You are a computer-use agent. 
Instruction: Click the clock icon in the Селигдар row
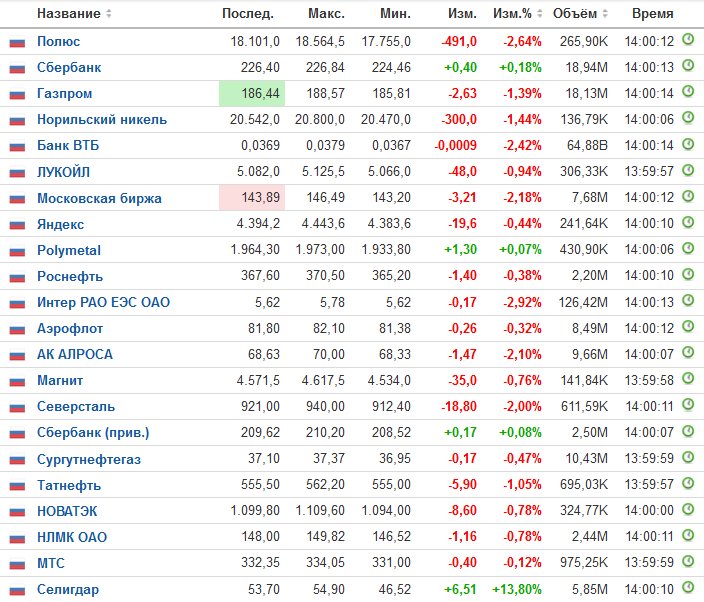point(688,587)
